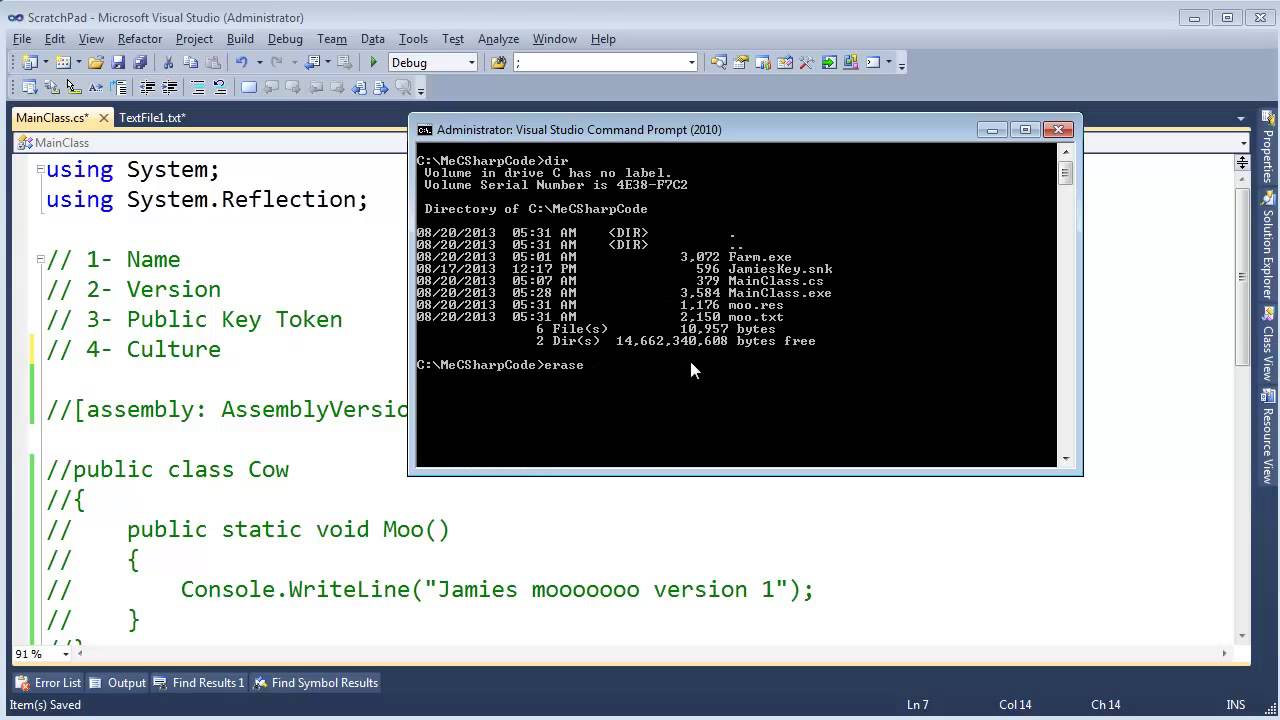Expand the Command Window icon dropdown arrow
Viewport: 1280px width, 720px height.
[x=887, y=62]
